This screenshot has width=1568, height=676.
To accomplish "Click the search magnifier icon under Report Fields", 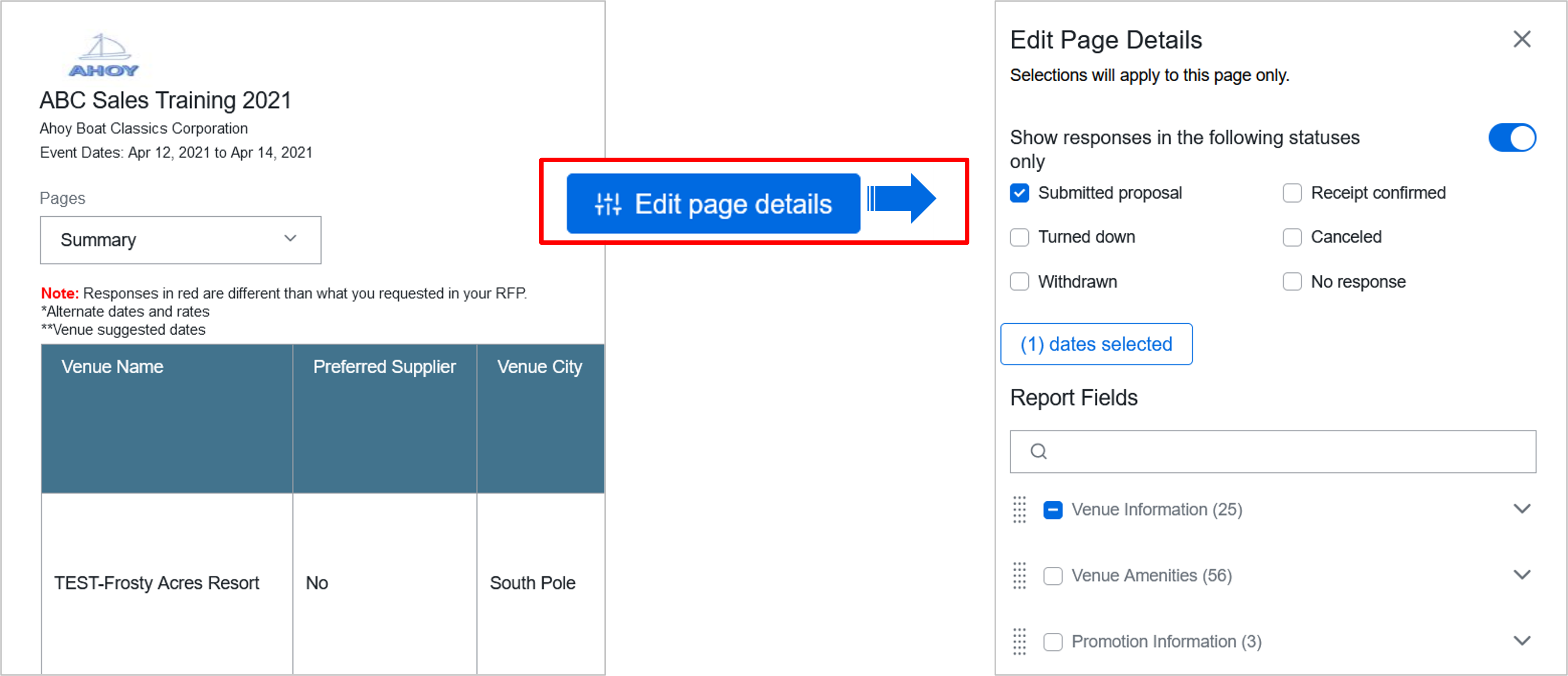I will click(1038, 451).
